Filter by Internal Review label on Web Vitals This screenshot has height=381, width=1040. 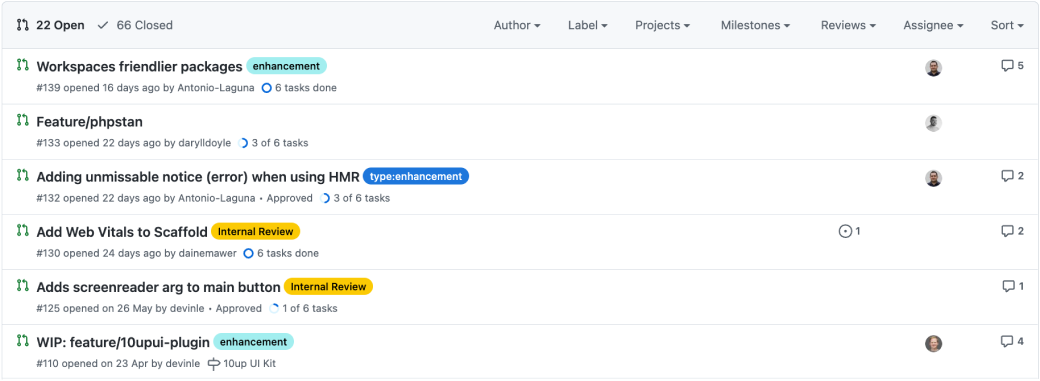(x=256, y=231)
